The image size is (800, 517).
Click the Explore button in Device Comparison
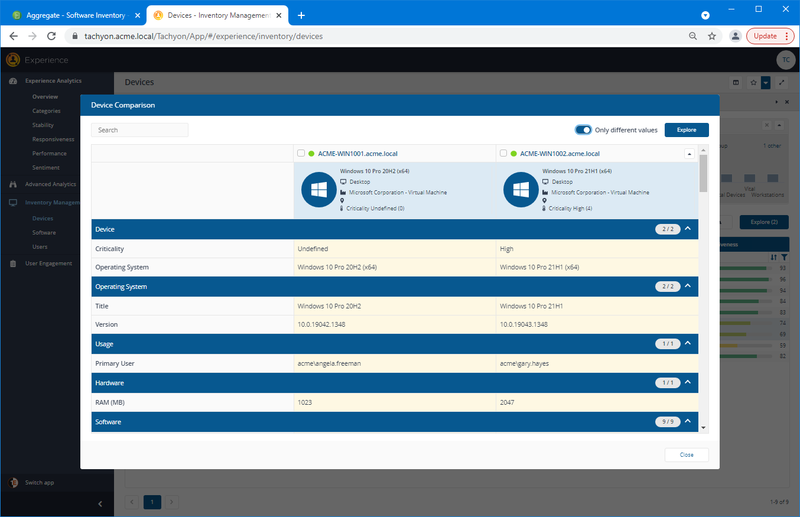click(686, 130)
